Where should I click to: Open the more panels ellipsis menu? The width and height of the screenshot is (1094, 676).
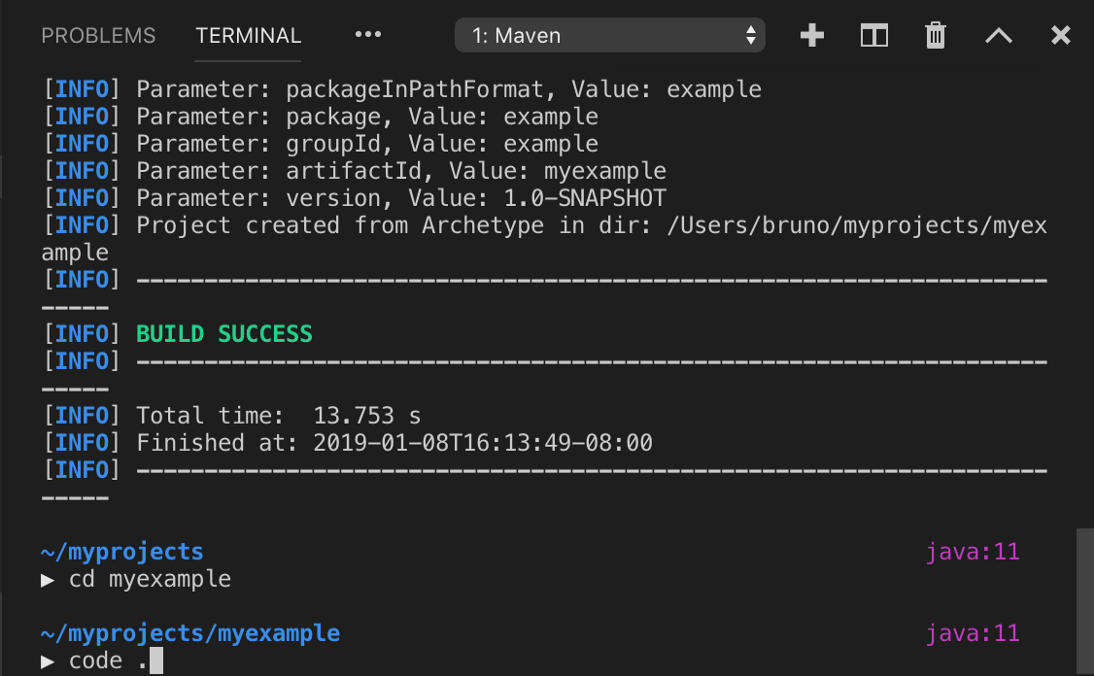point(368,35)
